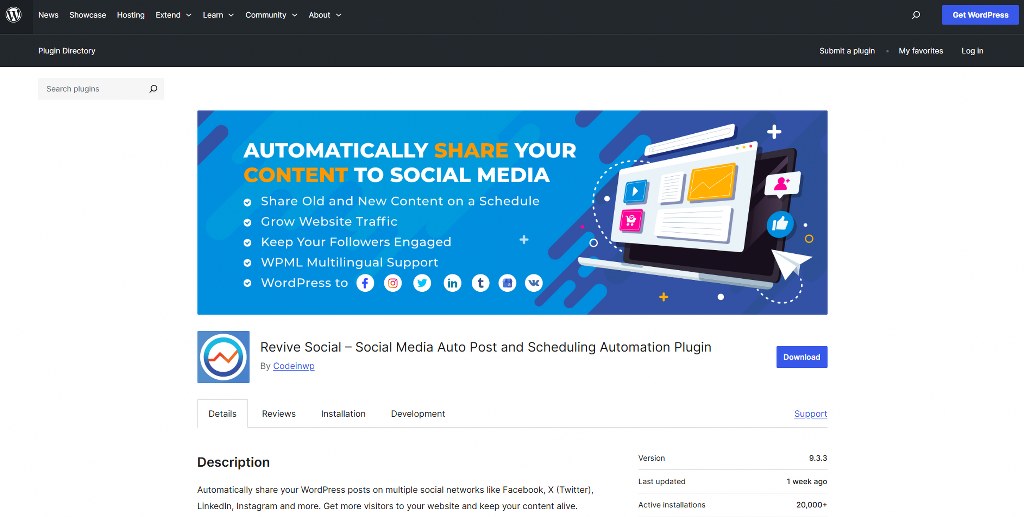Click Submit a plugin link

pyautogui.click(x=847, y=51)
